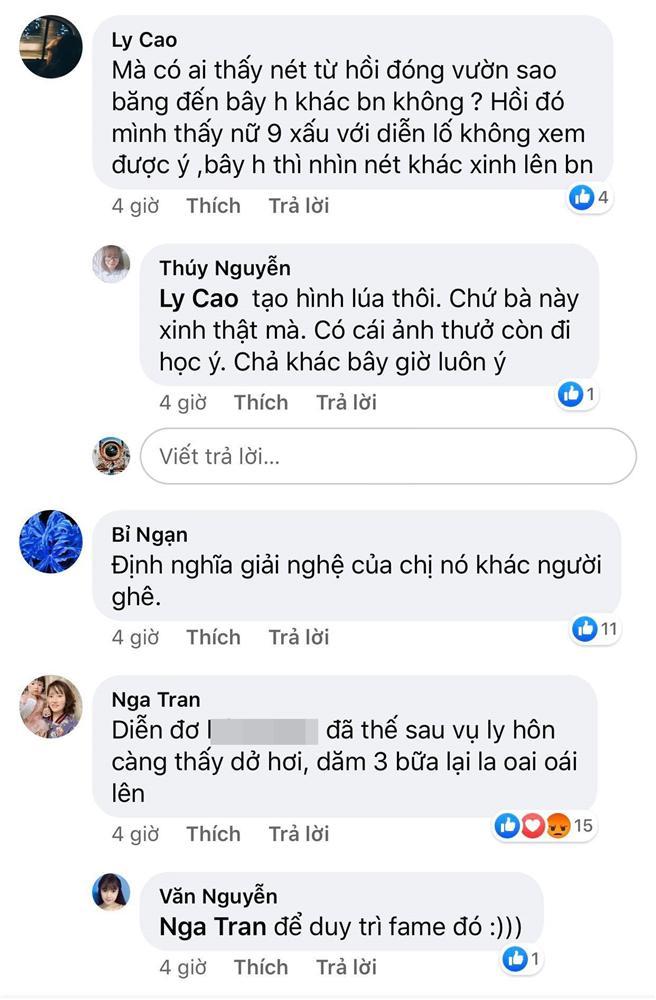Viewport: 656px width, 1000px height.
Task: Toggle Thích on Bỉ Ngạn's comment
Action: click(x=211, y=637)
